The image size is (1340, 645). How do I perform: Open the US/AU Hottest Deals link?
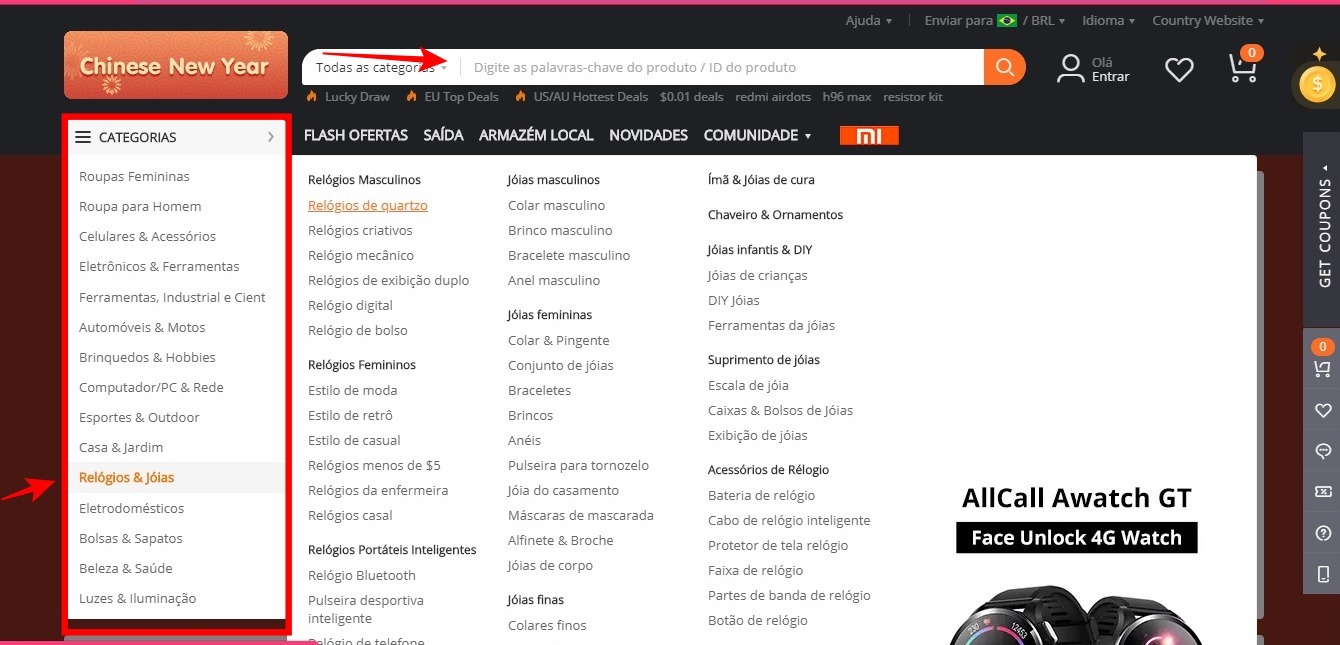click(590, 97)
